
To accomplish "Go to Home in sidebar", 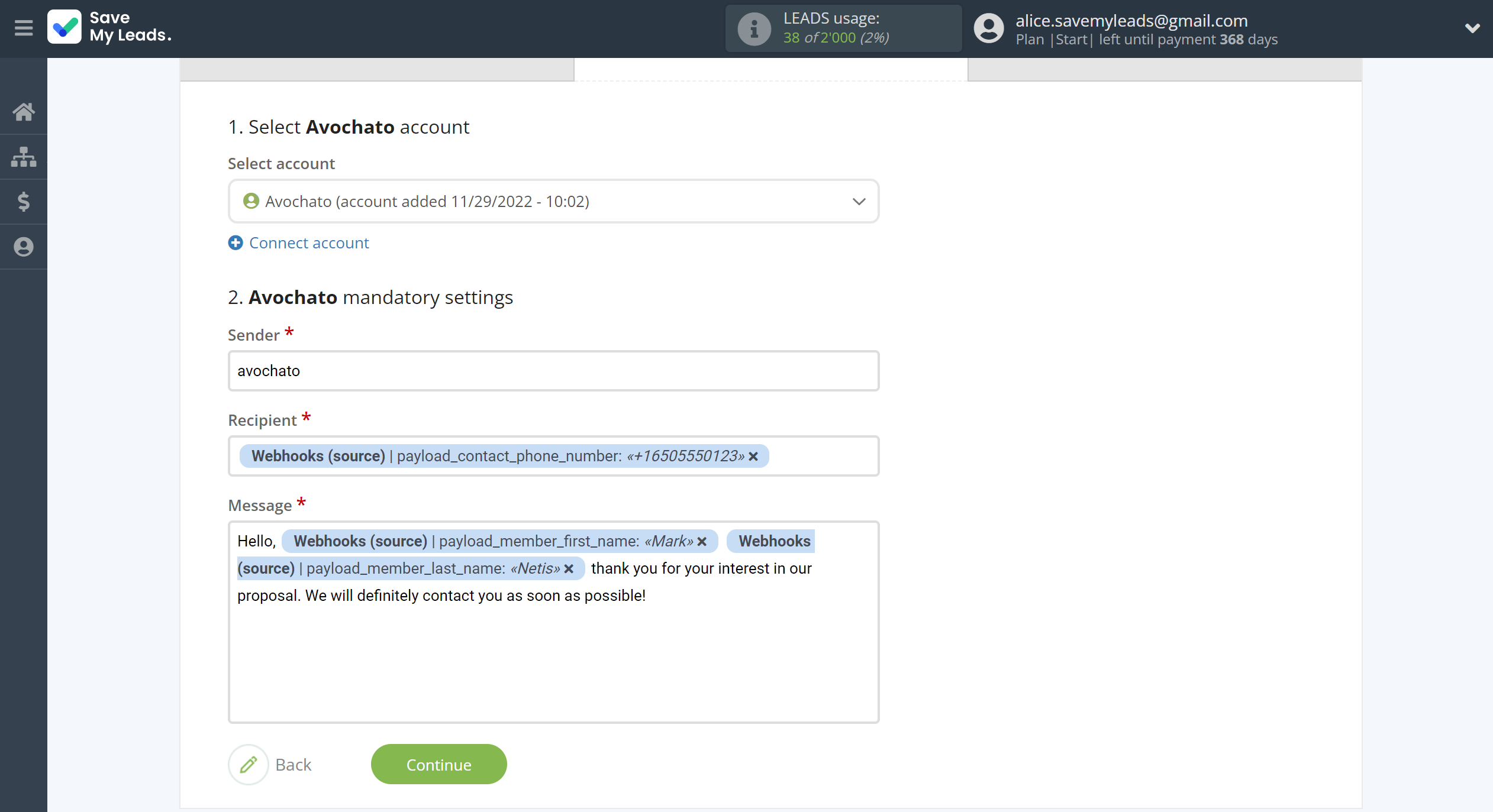I will click(24, 112).
